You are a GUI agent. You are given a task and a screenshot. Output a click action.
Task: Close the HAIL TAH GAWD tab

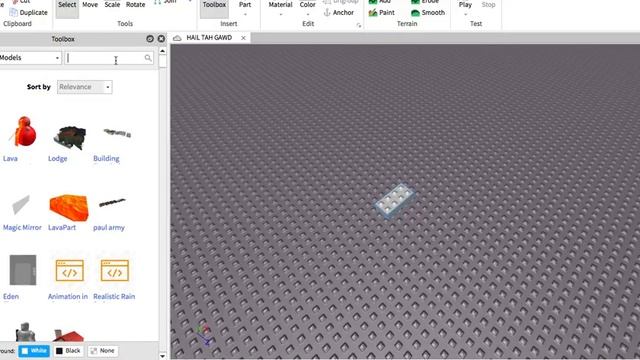pos(243,38)
